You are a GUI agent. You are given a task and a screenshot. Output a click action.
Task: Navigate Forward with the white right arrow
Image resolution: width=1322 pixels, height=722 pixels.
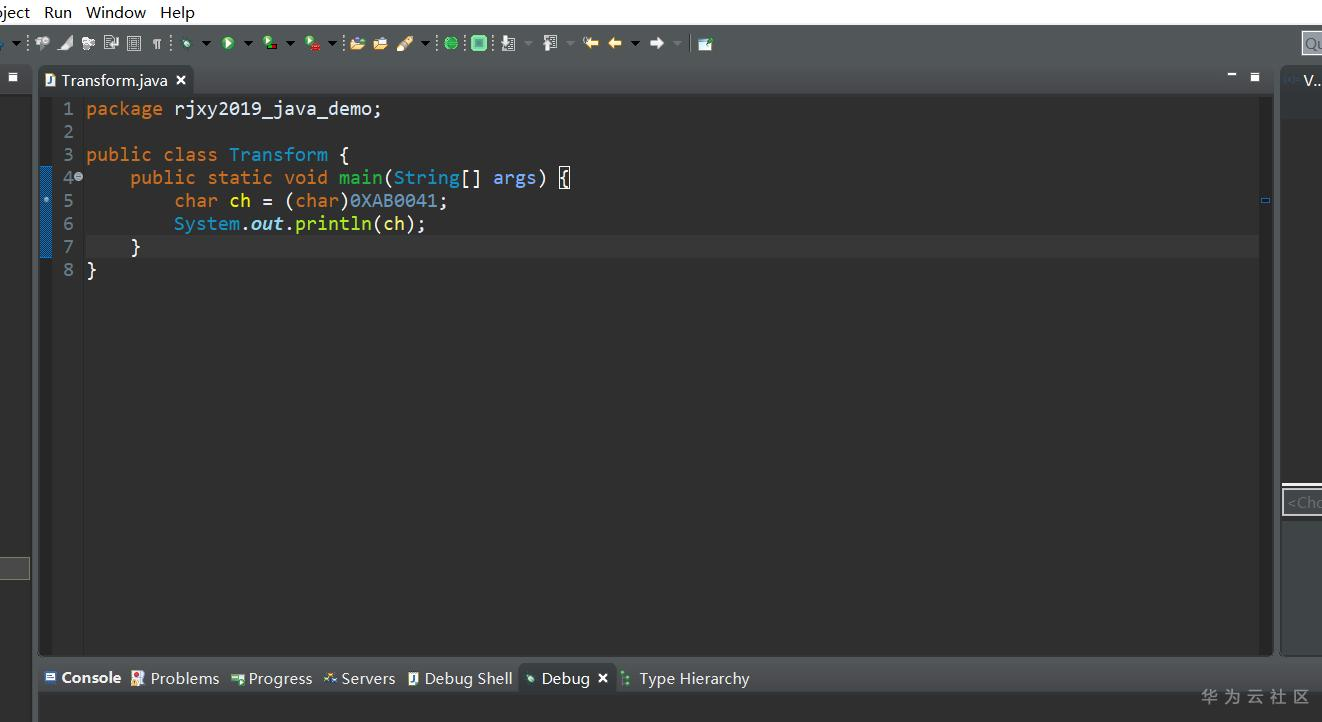657,43
